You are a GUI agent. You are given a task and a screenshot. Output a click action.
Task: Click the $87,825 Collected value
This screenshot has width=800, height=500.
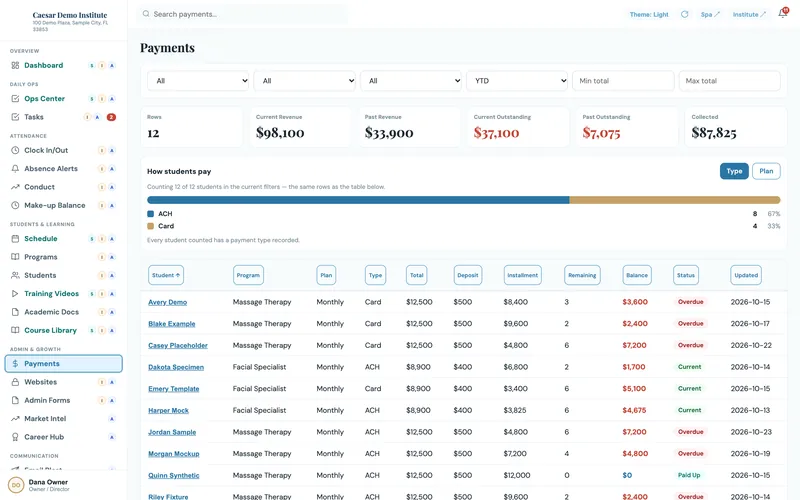[714, 133]
